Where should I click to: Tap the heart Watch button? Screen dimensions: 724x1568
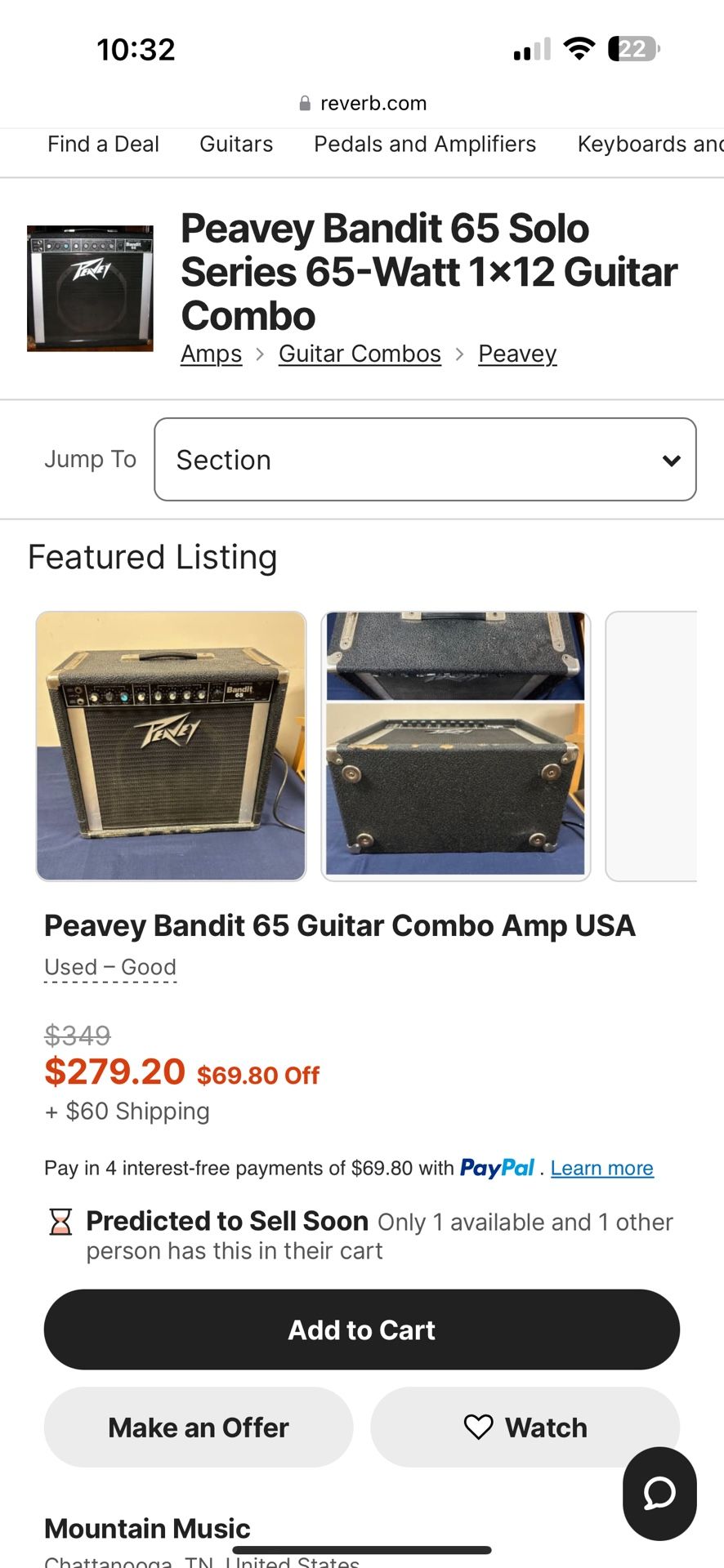(525, 1427)
